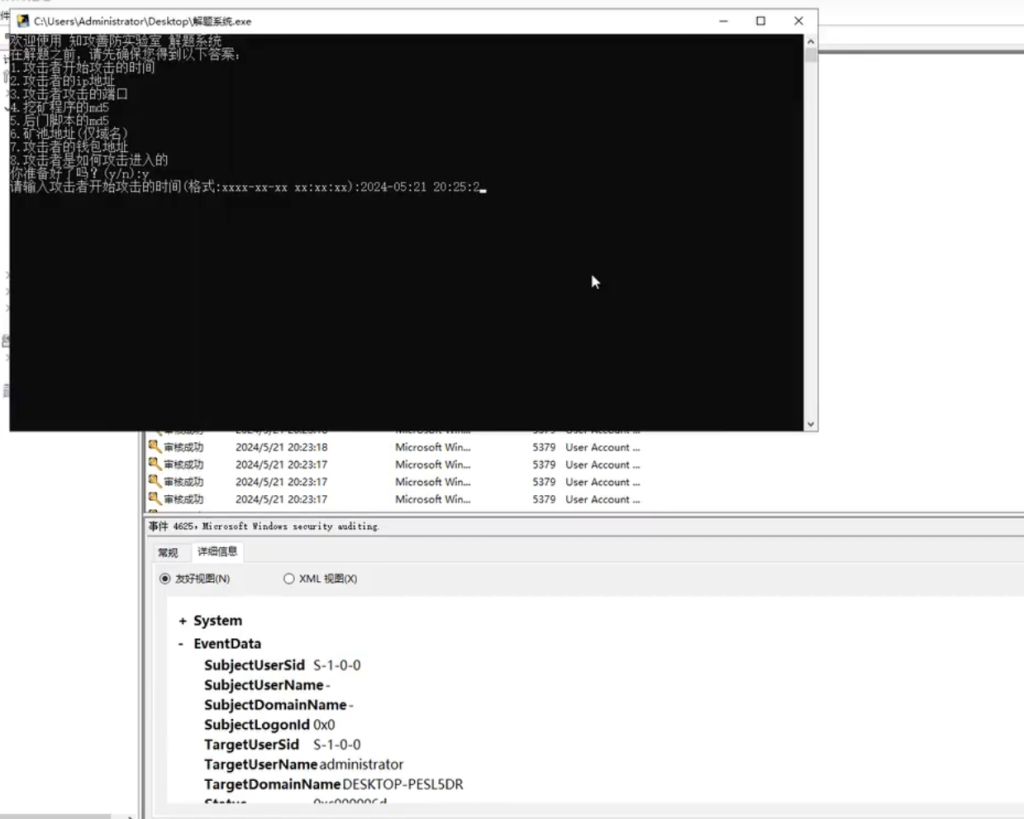
Task: Click the TargetUserName value administrator
Action: (x=361, y=764)
